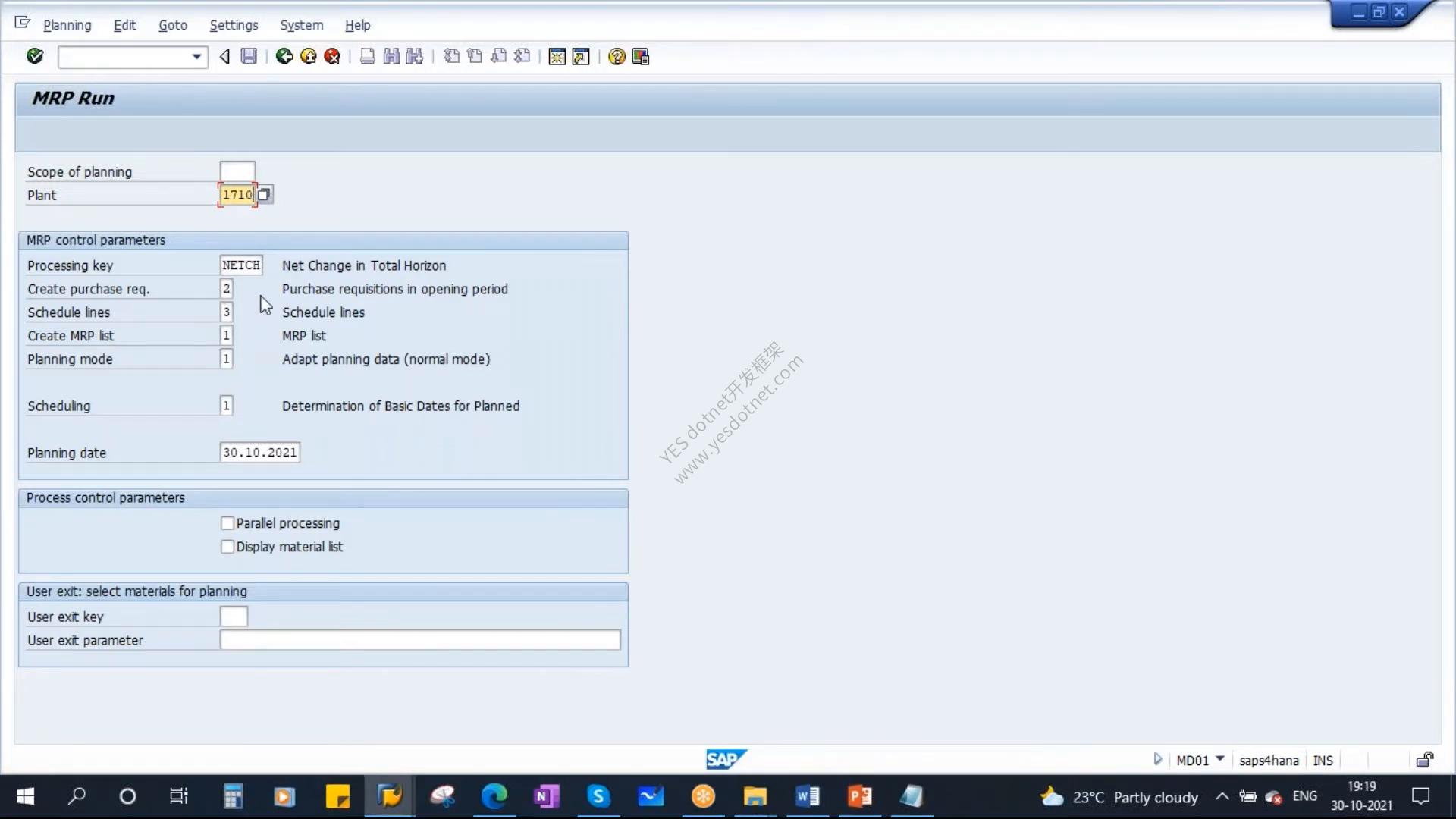Viewport: 1456px width, 819px height.
Task: Show hidden system tray icons
Action: [x=1222, y=796]
